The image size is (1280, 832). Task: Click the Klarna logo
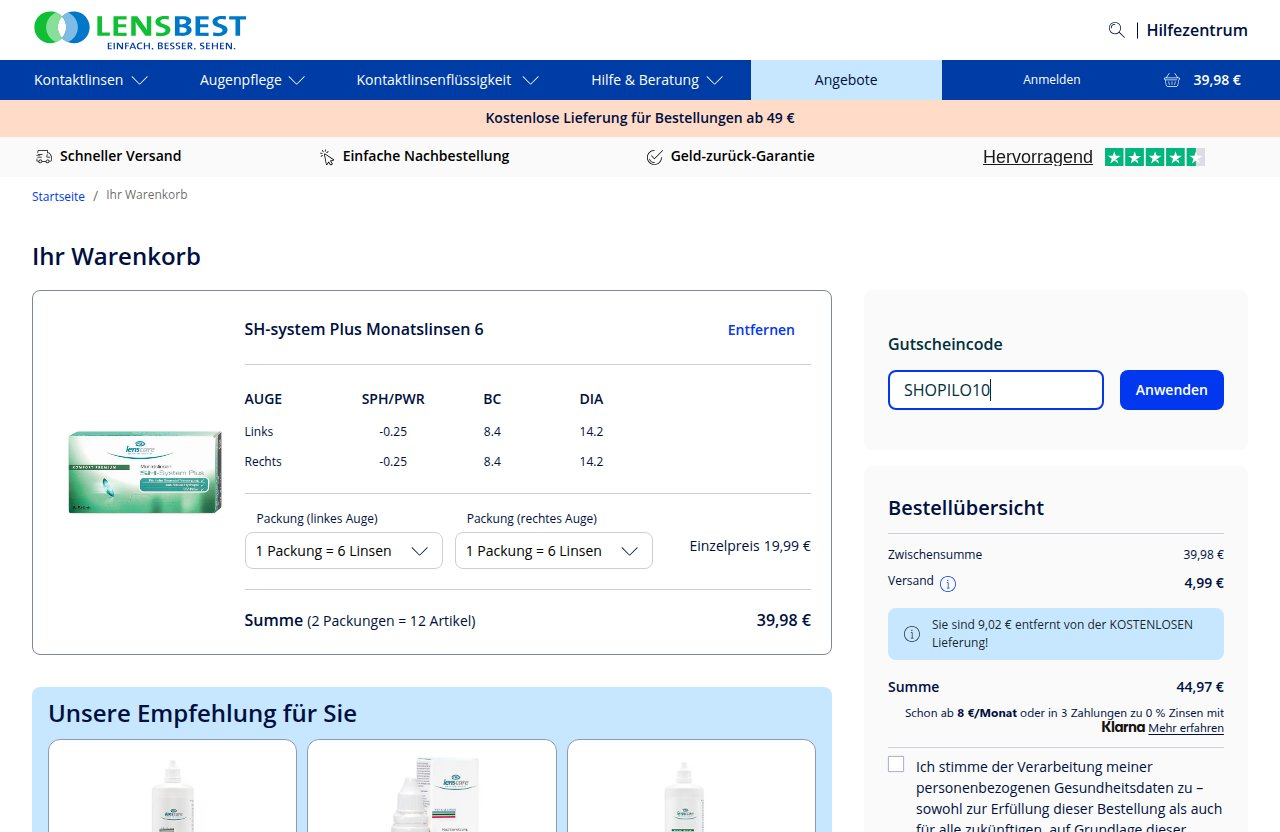coord(1123,727)
